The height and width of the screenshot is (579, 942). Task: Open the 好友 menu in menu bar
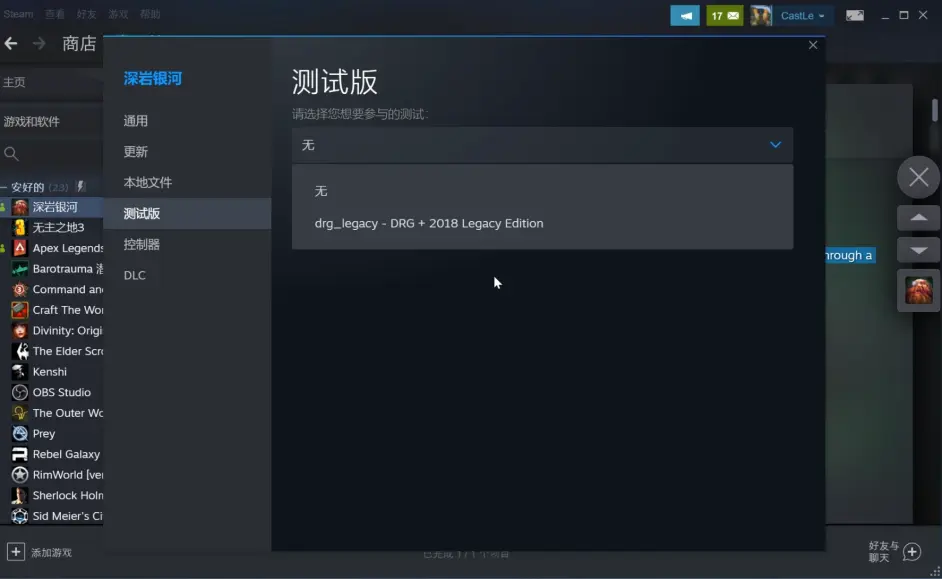tap(86, 15)
